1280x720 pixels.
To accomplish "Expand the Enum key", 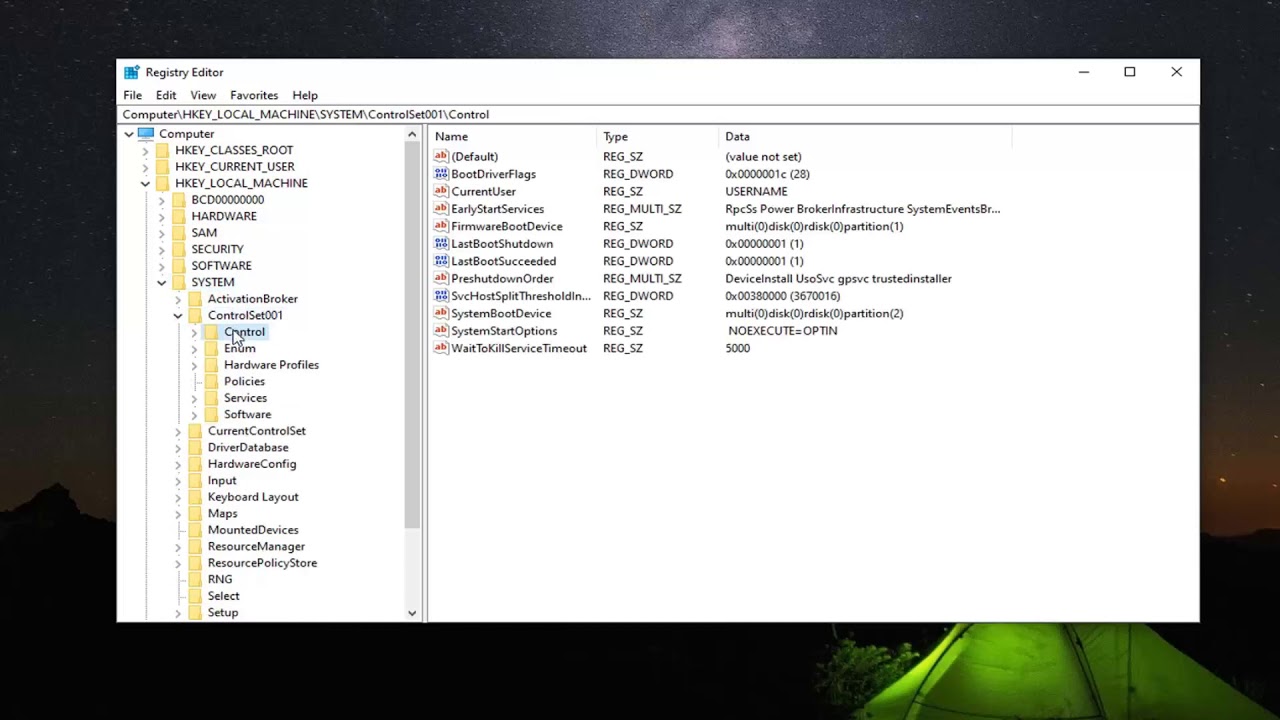I will click(194, 348).
